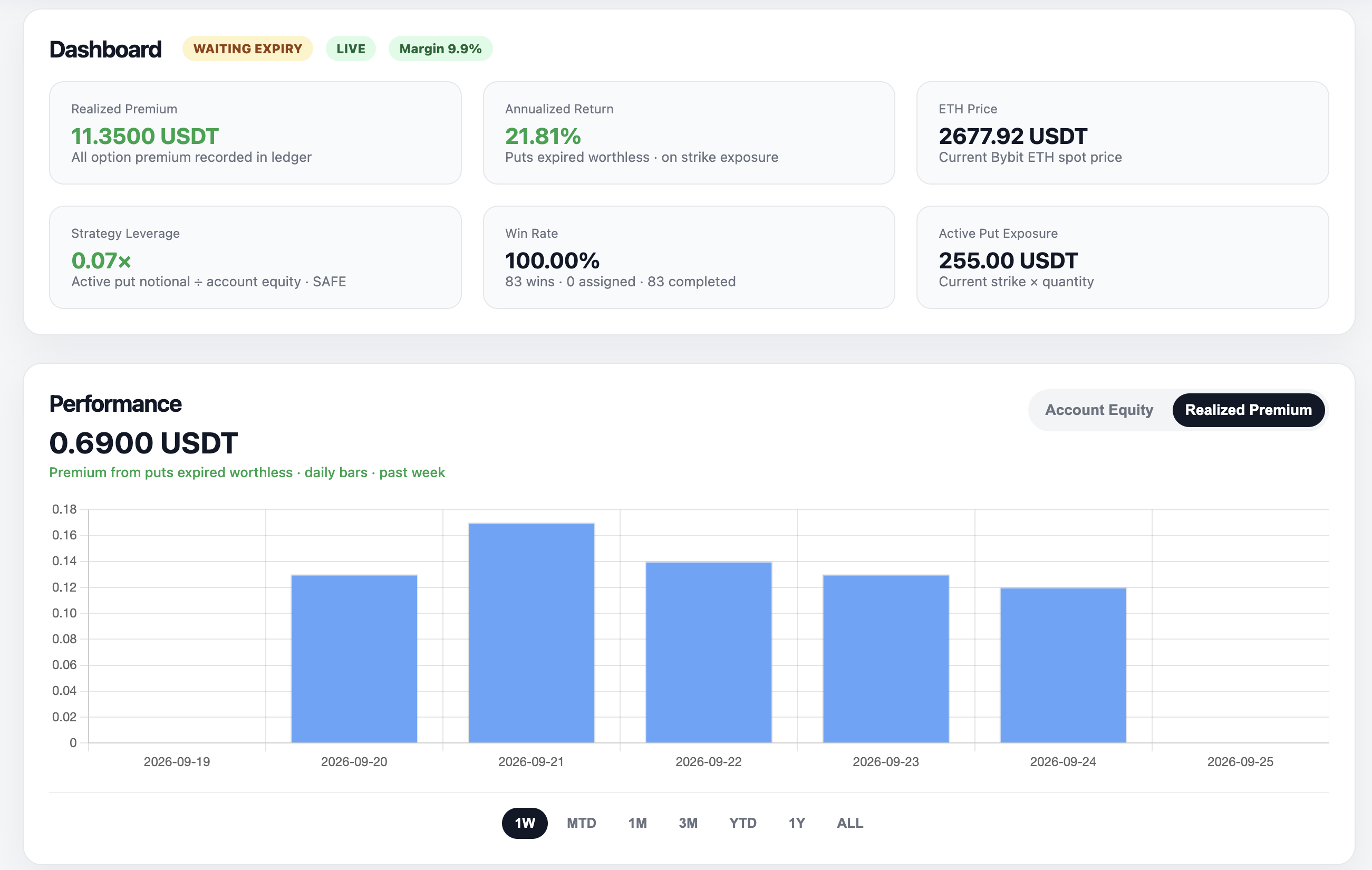This screenshot has width=1372, height=870.
Task: Click the 2026-09-24 bar in chart
Action: tap(1062, 665)
